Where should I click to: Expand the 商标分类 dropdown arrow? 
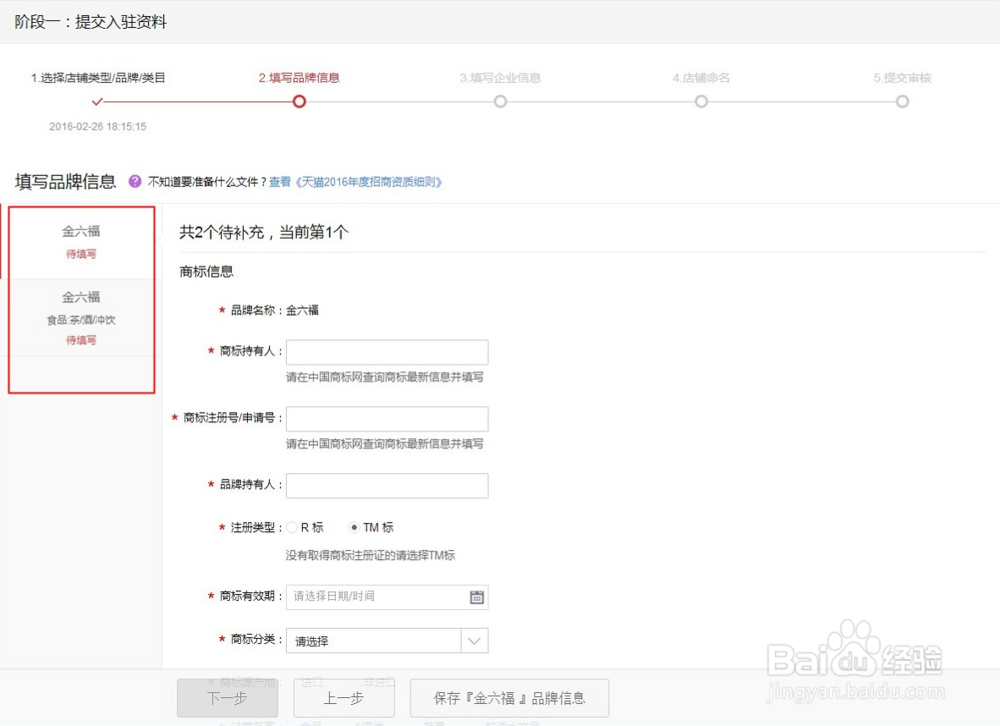pyautogui.click(x=474, y=641)
